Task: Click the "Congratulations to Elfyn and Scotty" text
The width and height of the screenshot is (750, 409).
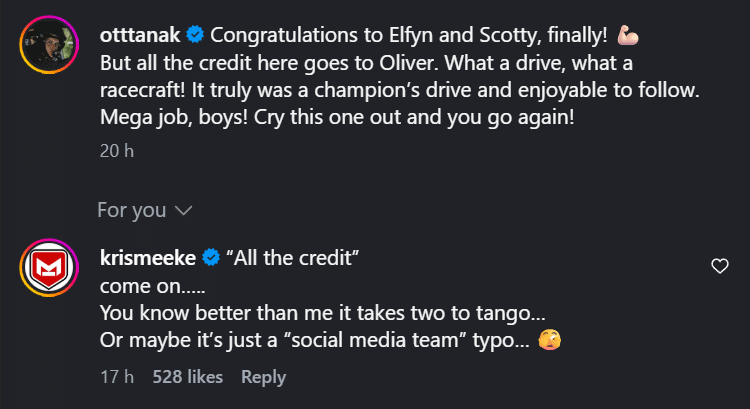Action: [x=375, y=35]
